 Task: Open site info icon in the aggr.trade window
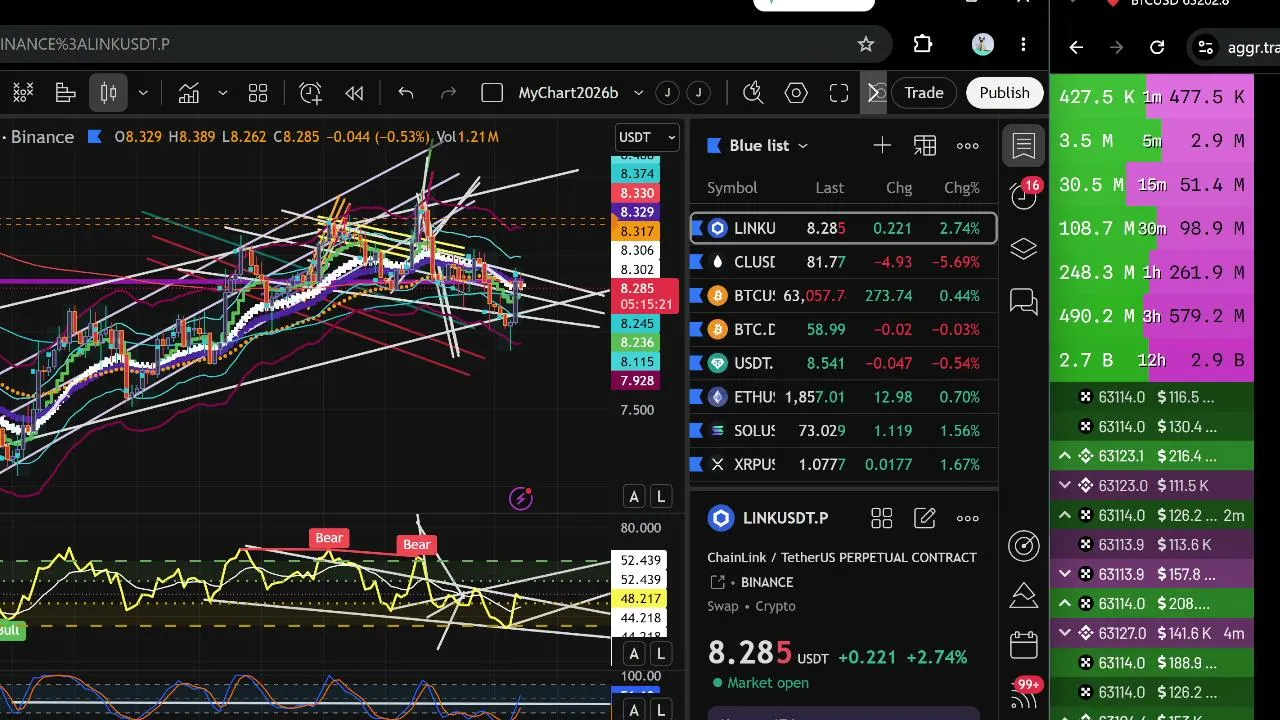1206,47
